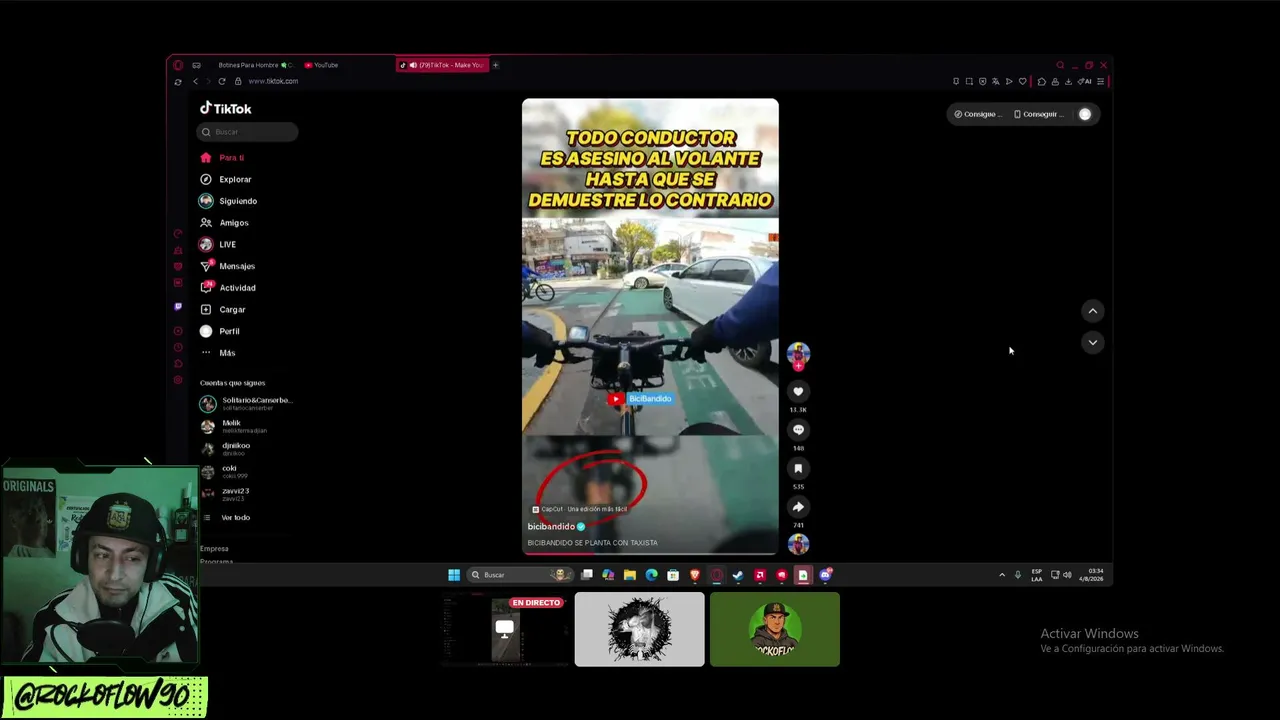Open creator avatar beside the video
1280x720 pixels.
pyautogui.click(x=798, y=354)
